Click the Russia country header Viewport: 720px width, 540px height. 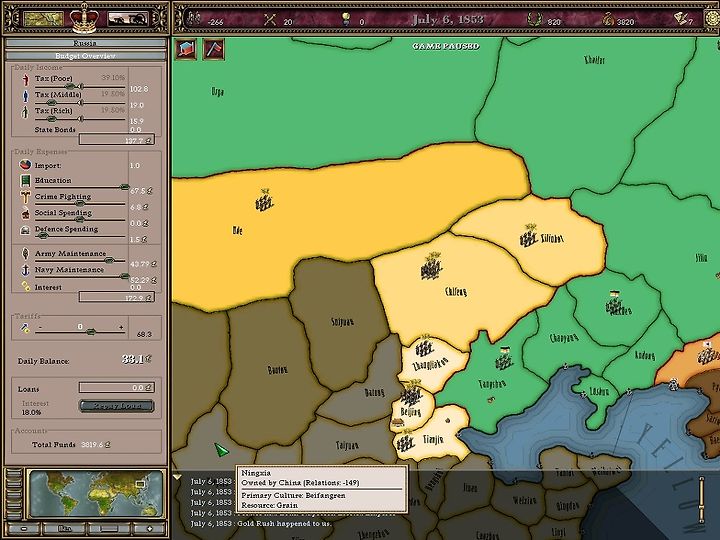(85, 43)
